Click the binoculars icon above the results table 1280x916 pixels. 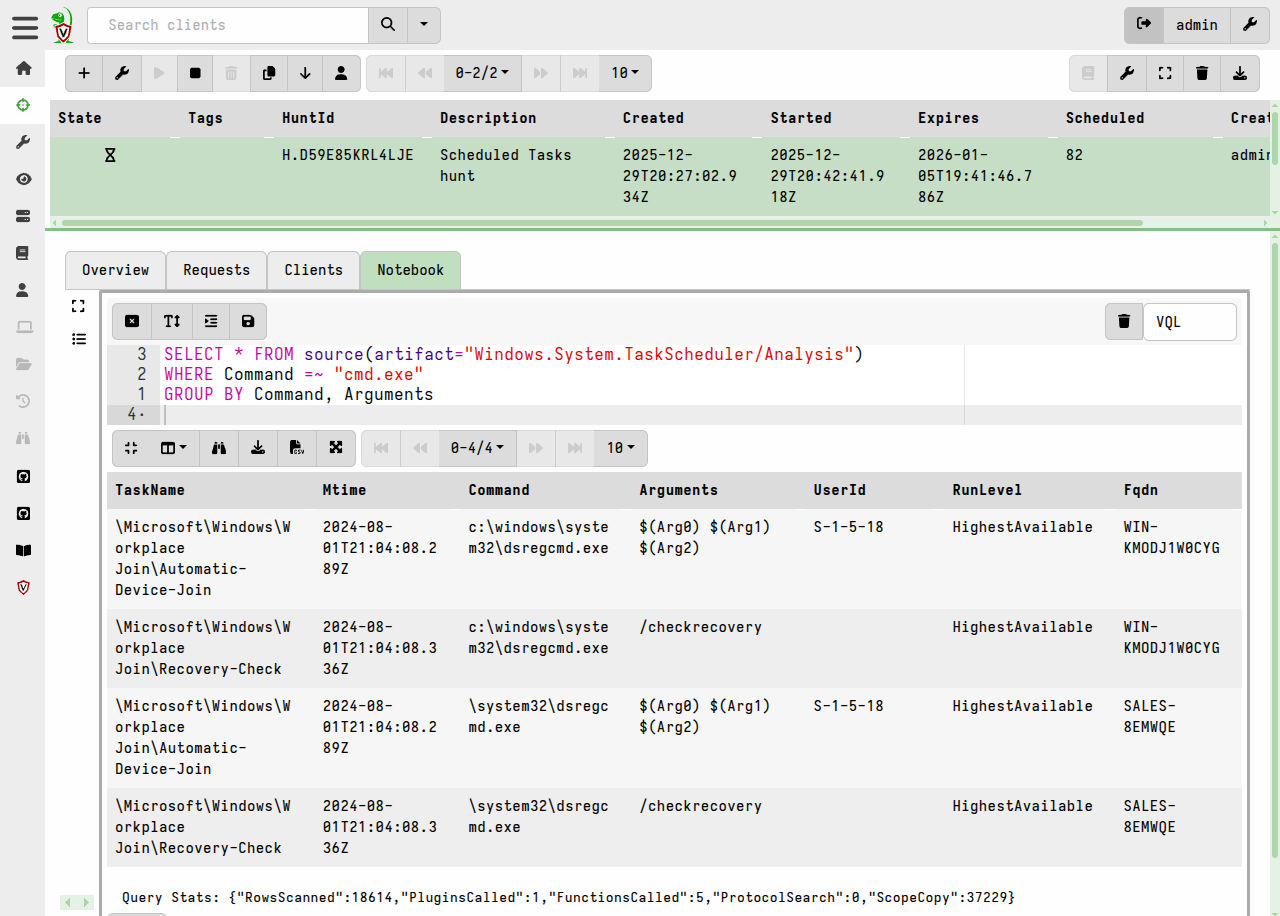click(219, 448)
